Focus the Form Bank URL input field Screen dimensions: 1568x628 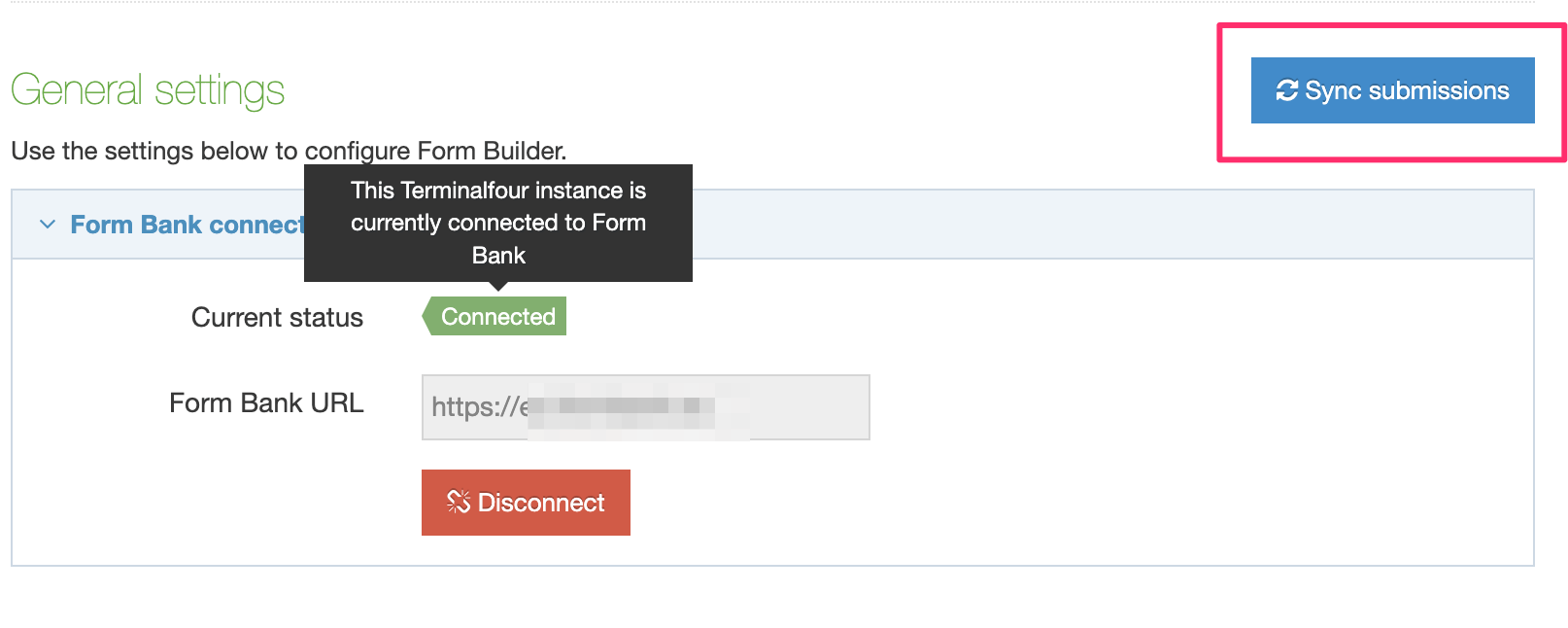pyautogui.click(x=645, y=407)
